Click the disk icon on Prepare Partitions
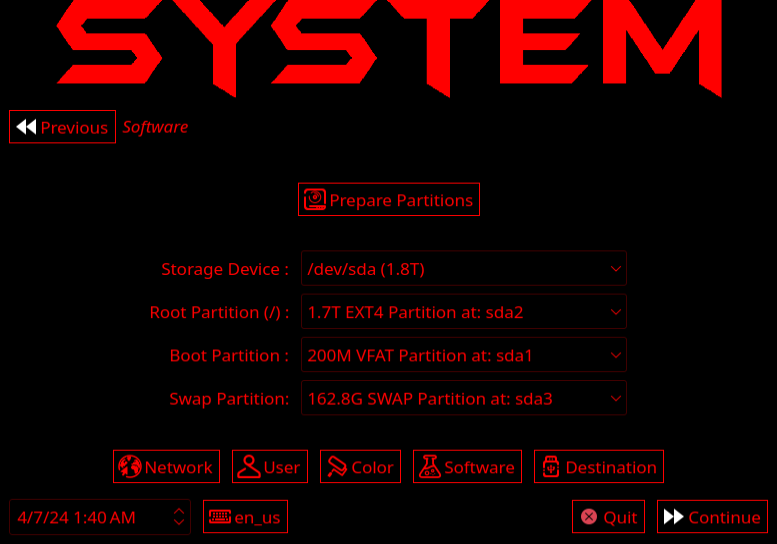This screenshot has height=544, width=777. point(315,200)
